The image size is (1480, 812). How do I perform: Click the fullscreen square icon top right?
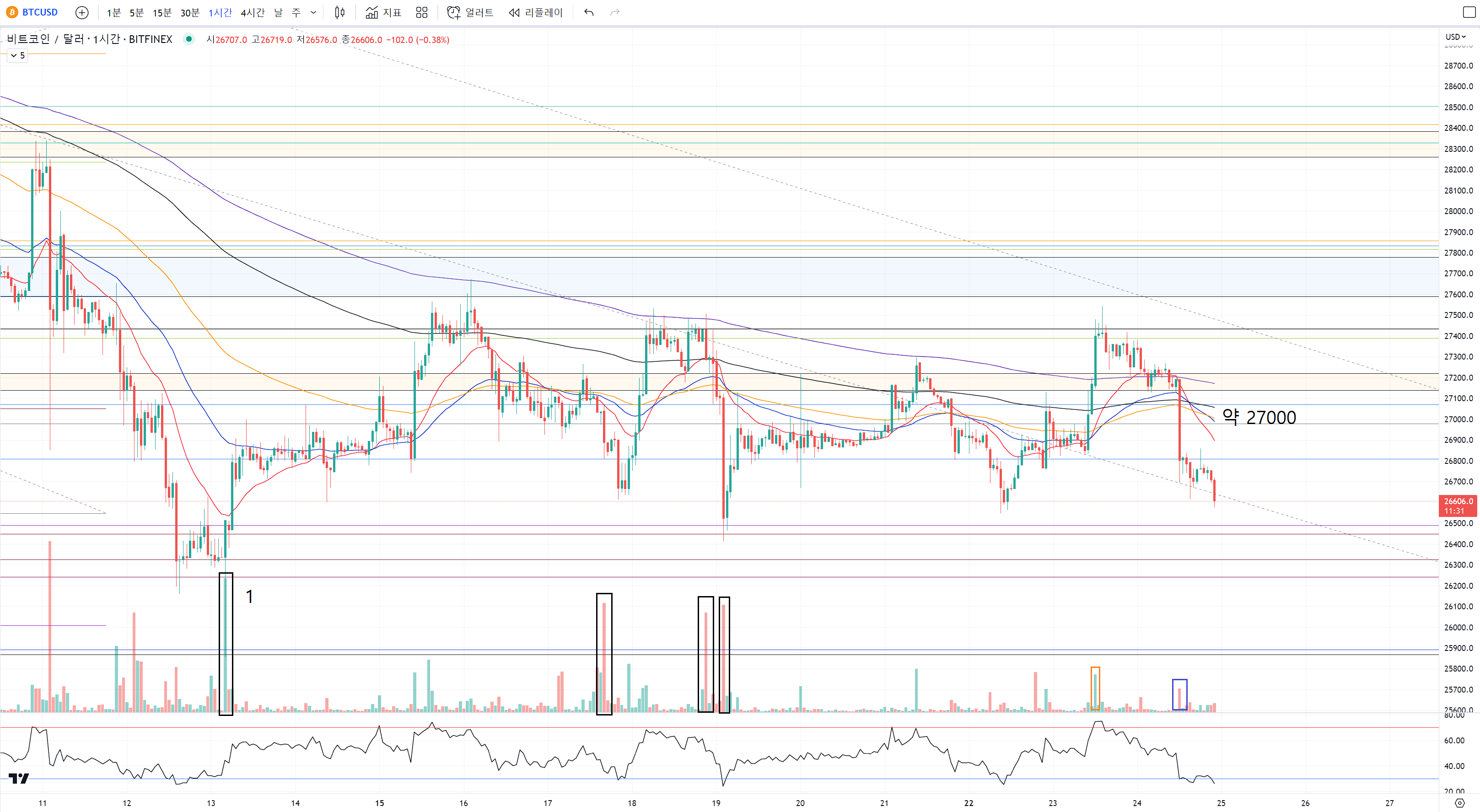[1469, 13]
